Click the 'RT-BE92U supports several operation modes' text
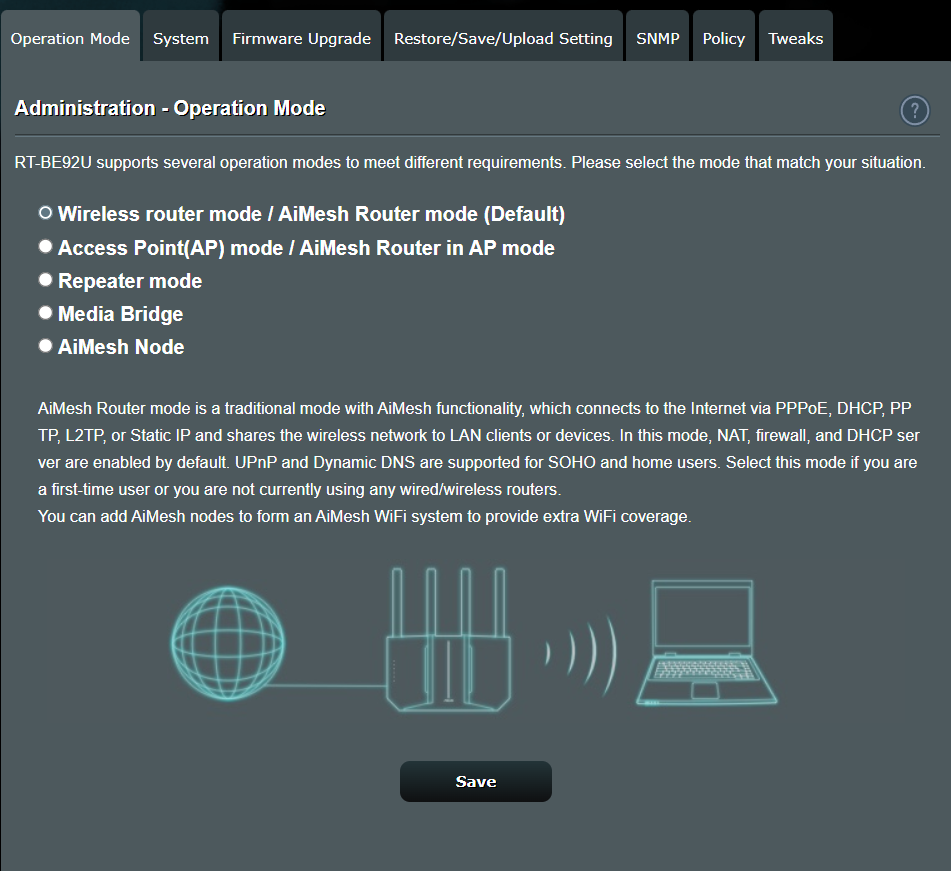 469,163
